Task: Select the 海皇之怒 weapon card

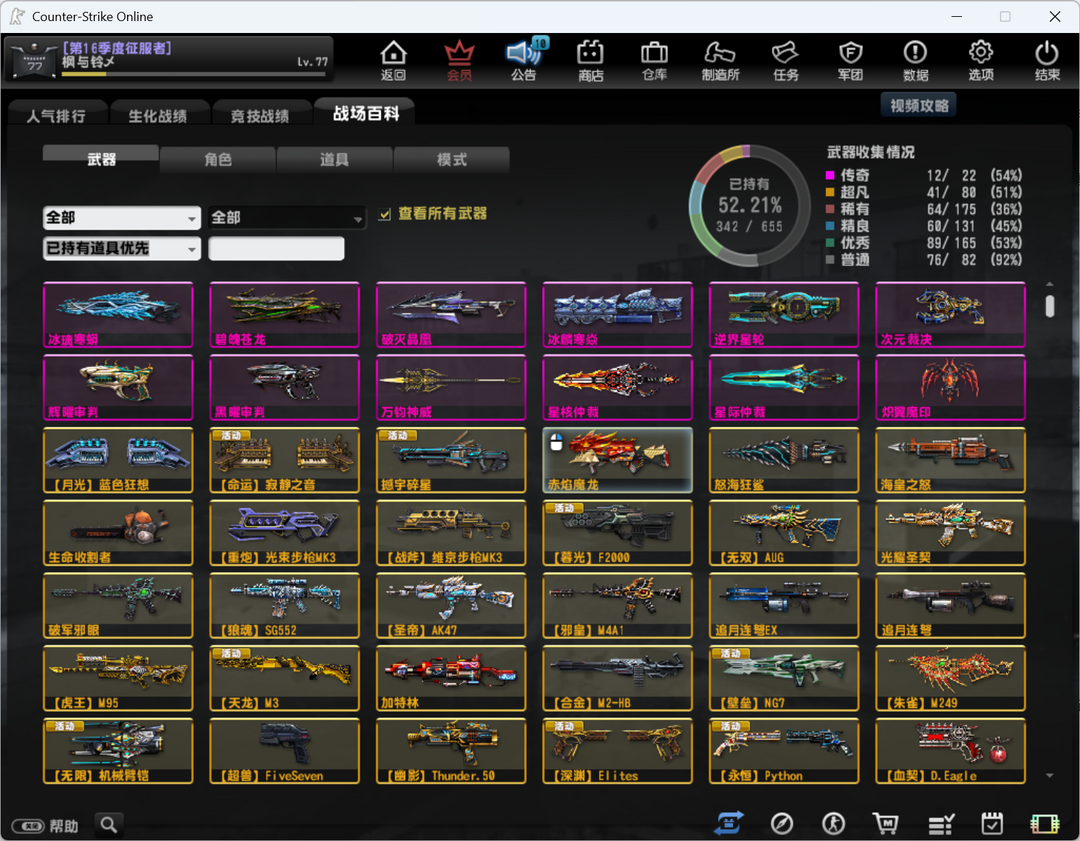Action: click(951, 460)
